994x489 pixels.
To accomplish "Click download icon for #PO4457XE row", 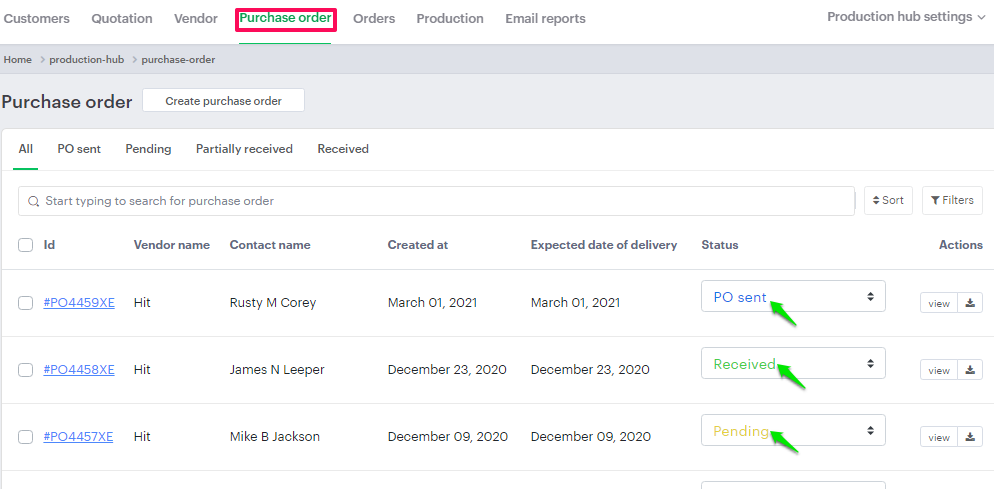I will click(970, 437).
